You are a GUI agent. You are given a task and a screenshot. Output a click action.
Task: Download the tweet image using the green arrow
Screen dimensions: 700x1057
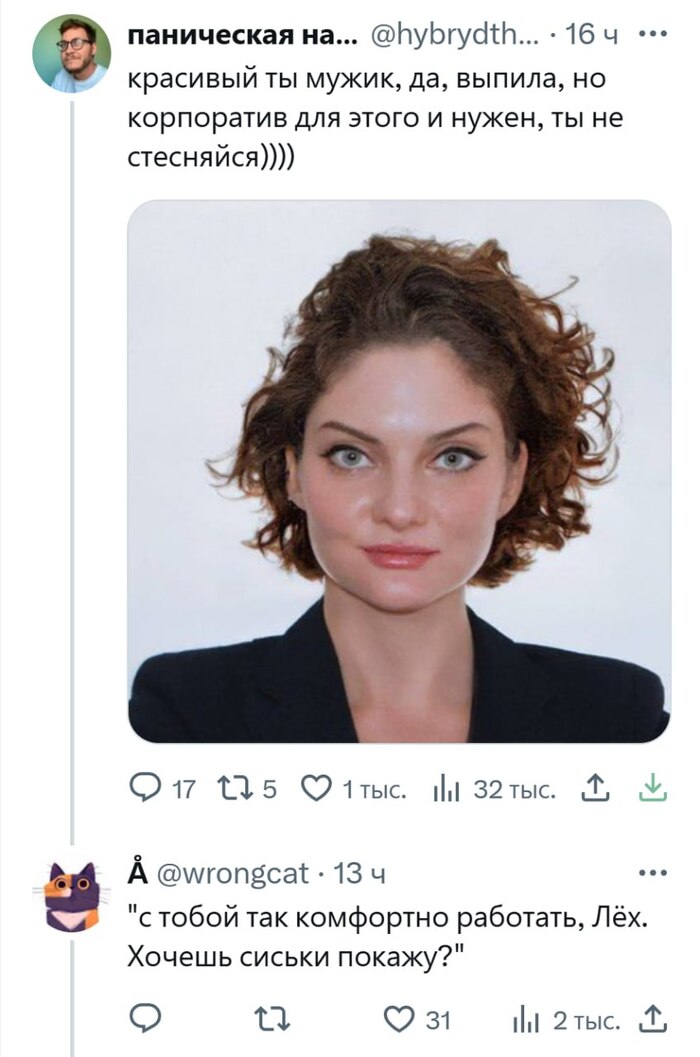coord(651,789)
